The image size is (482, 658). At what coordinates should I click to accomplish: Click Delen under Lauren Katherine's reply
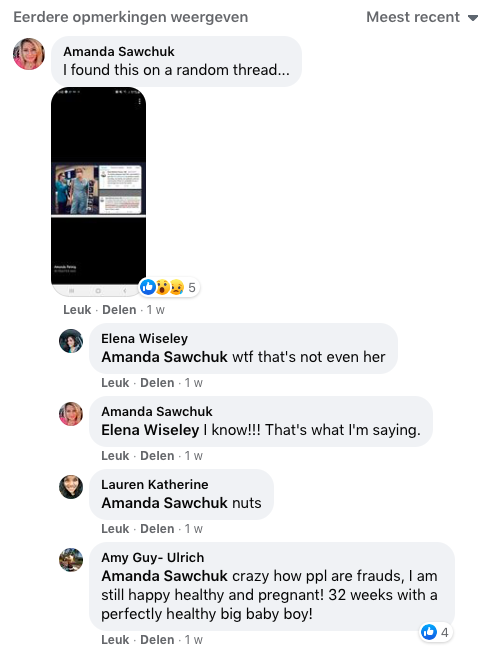tap(157, 529)
